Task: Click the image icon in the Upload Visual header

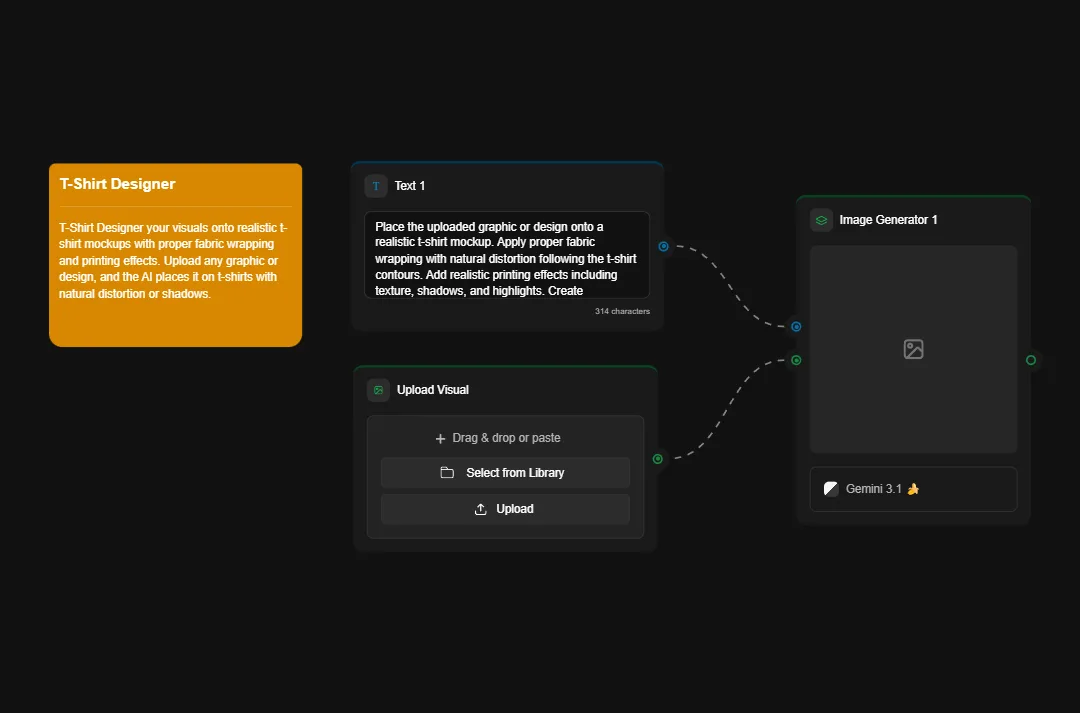Action: tap(378, 389)
